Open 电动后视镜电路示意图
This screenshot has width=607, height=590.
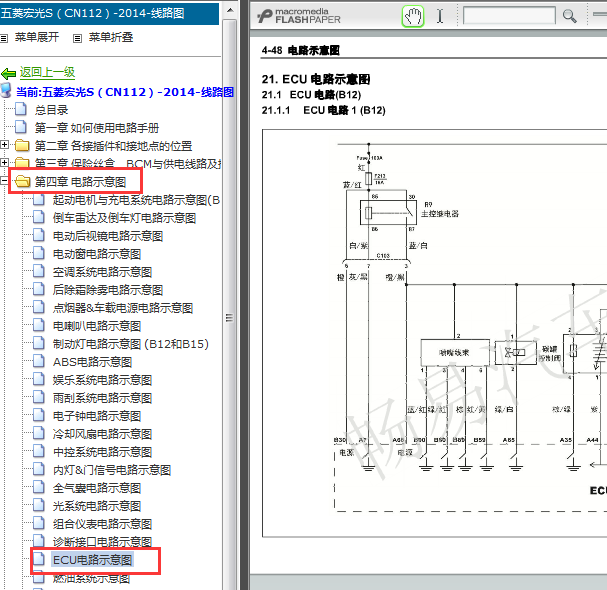108,236
